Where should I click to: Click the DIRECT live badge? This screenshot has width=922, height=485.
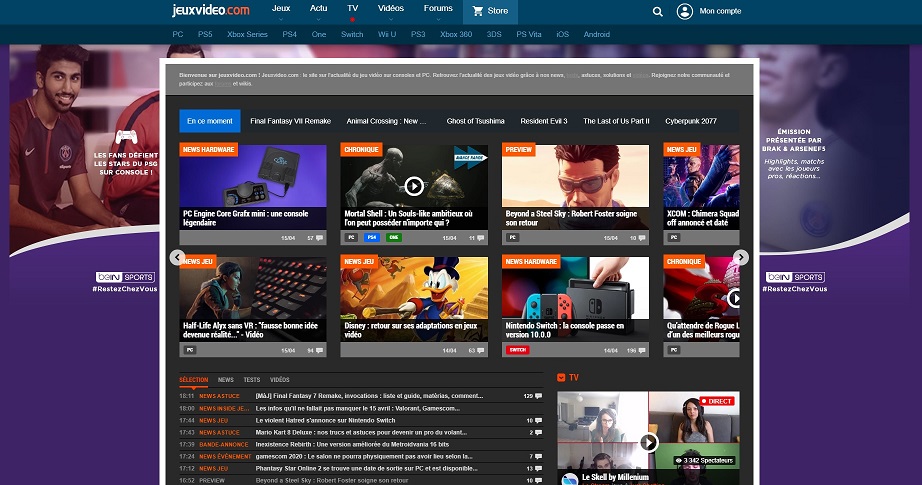[717, 401]
